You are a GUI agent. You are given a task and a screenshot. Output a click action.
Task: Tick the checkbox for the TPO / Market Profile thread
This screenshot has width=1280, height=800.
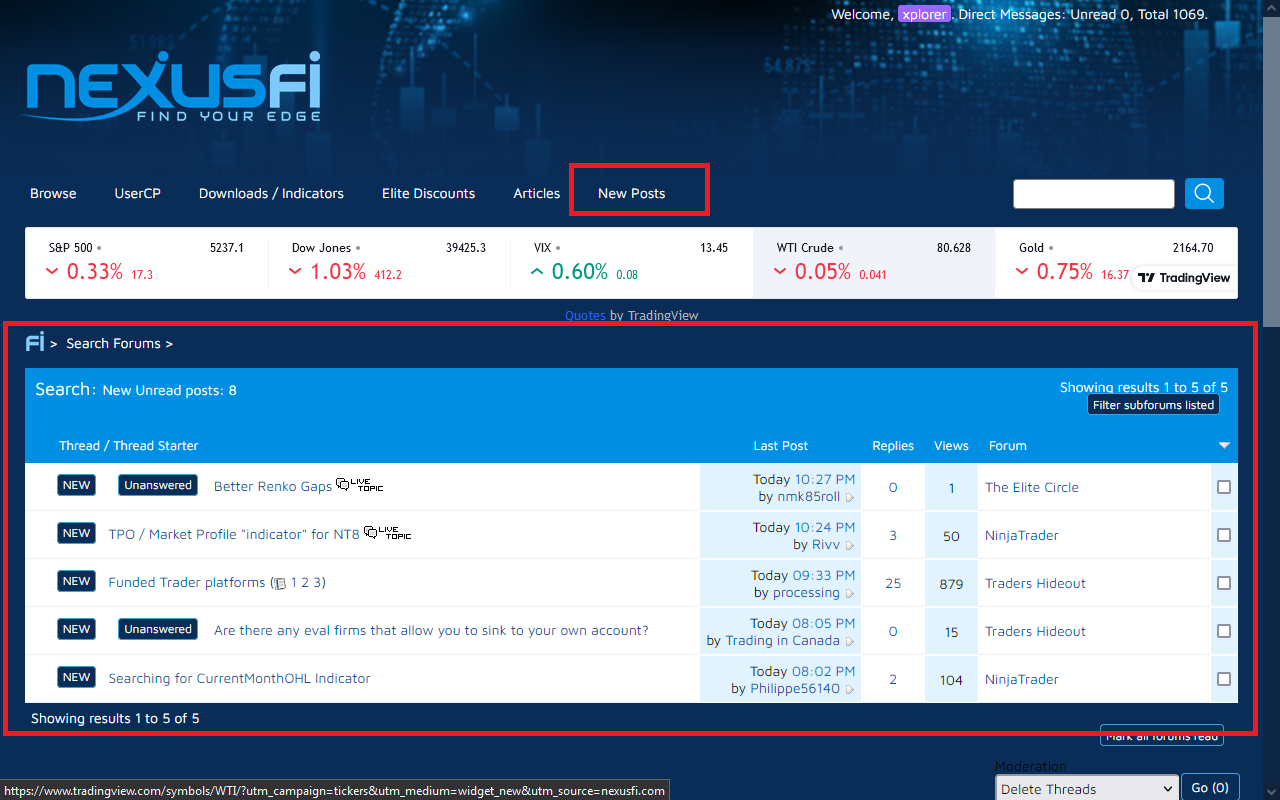(x=1224, y=535)
